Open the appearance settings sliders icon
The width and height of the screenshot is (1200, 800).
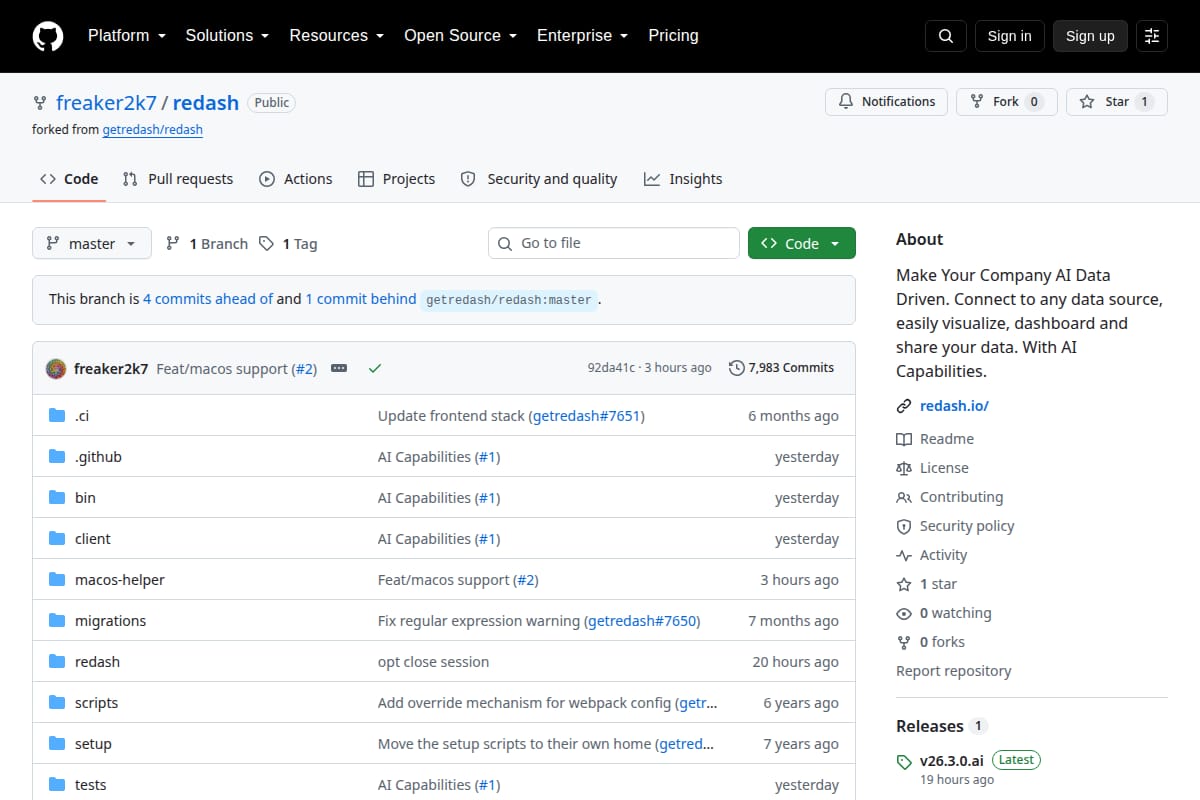point(1152,36)
